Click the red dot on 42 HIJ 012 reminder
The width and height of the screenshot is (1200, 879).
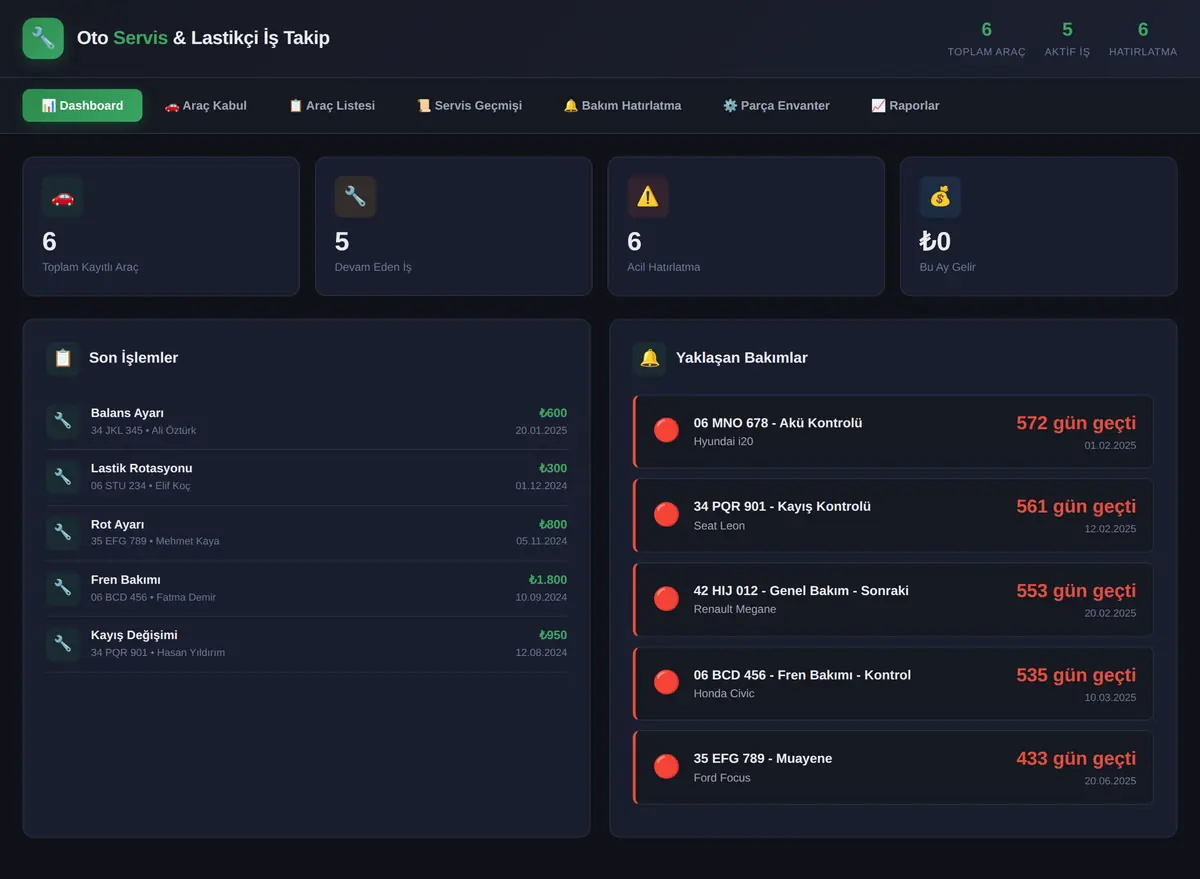(666, 598)
